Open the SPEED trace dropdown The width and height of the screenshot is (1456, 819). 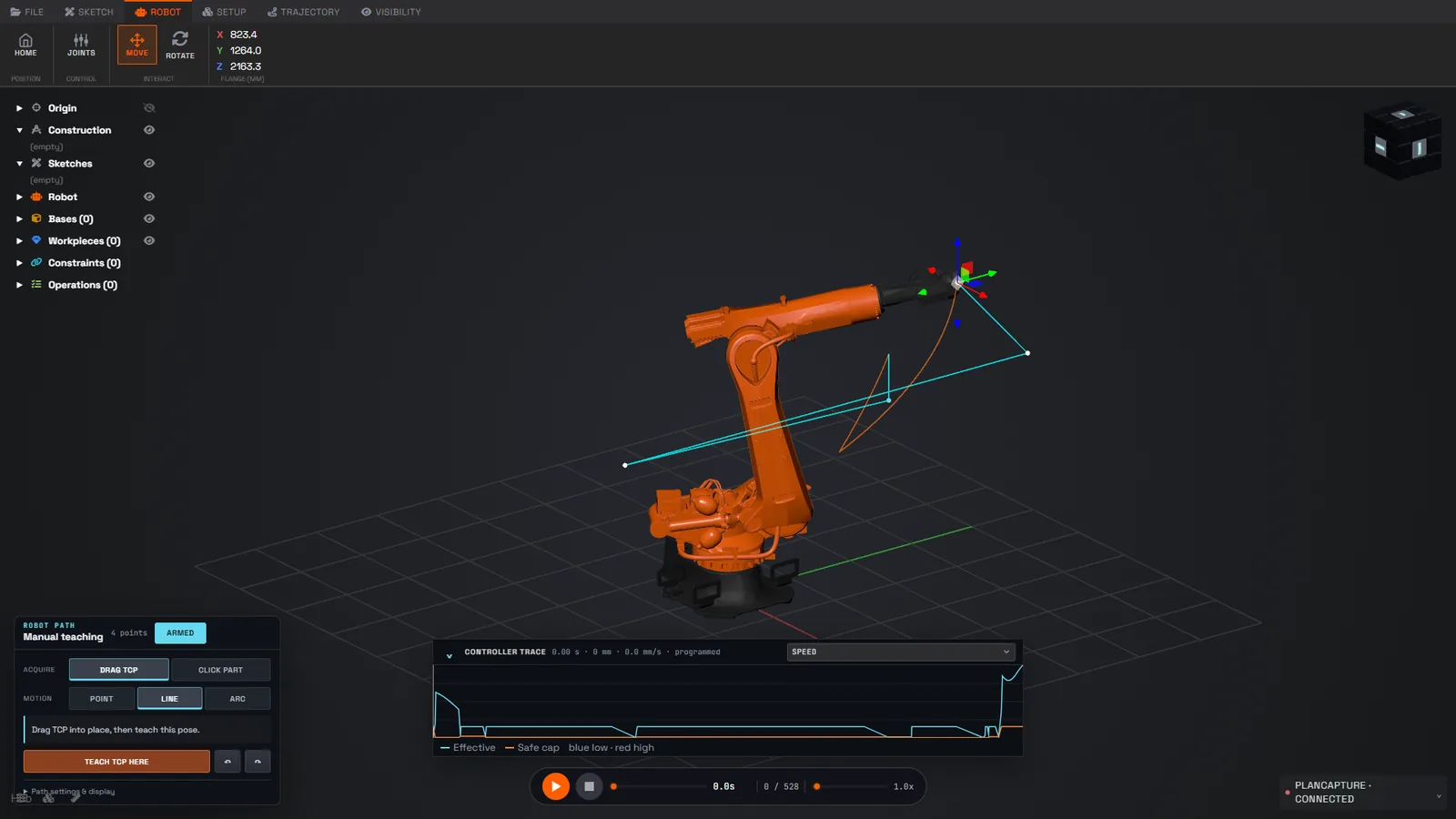tap(900, 652)
